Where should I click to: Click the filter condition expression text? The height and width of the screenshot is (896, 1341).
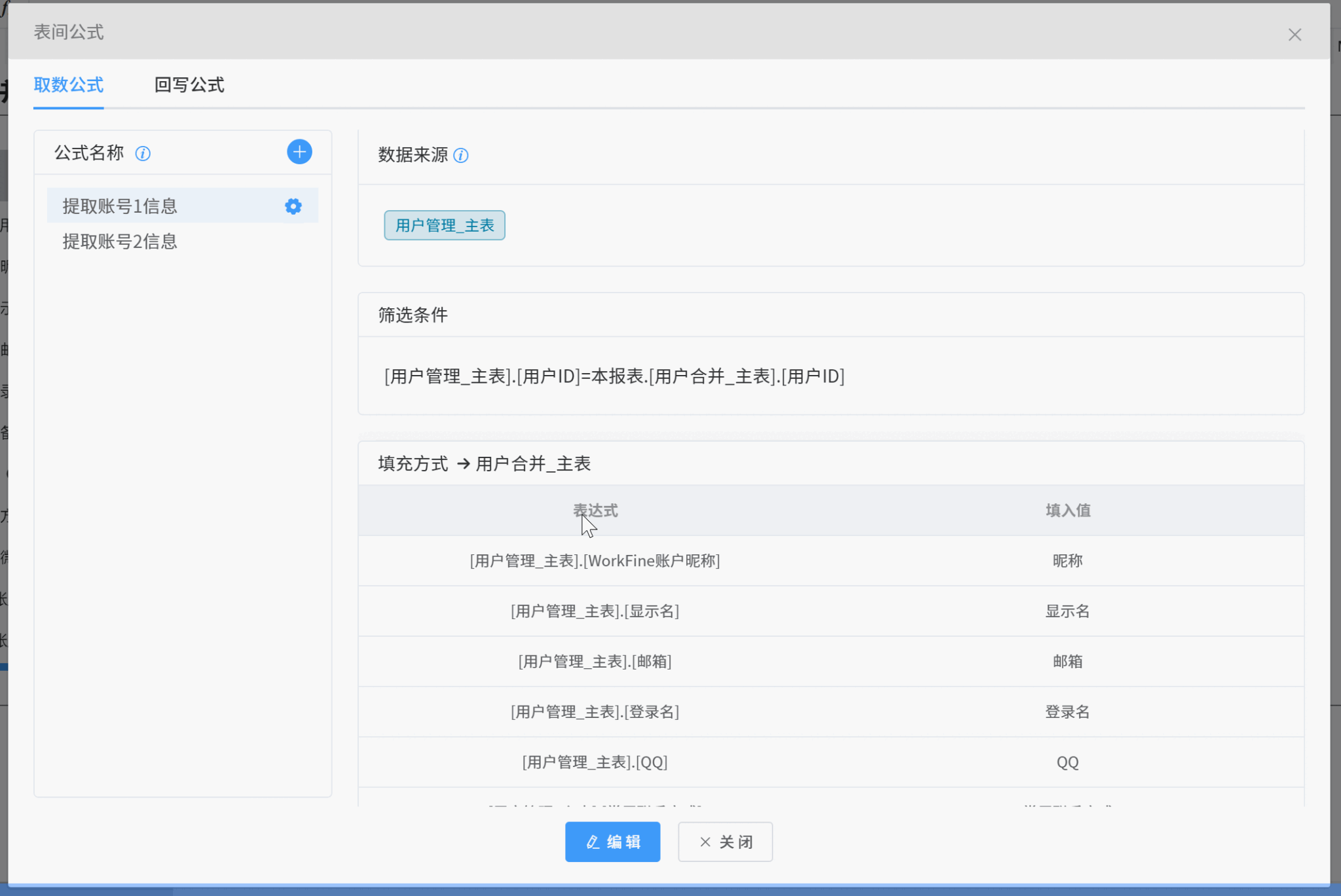point(614,376)
